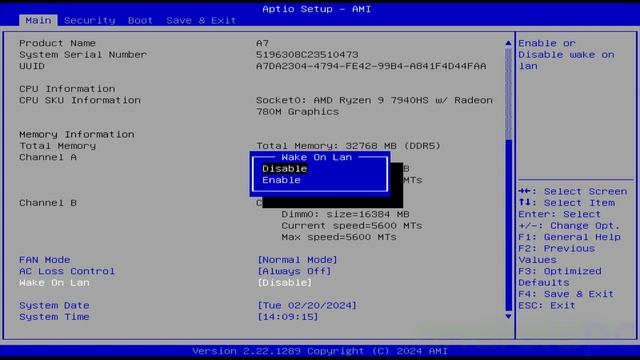Image resolution: width=640 pixels, height=360 pixels.
Task: Click the scrollbar down arrow
Action: point(508,316)
